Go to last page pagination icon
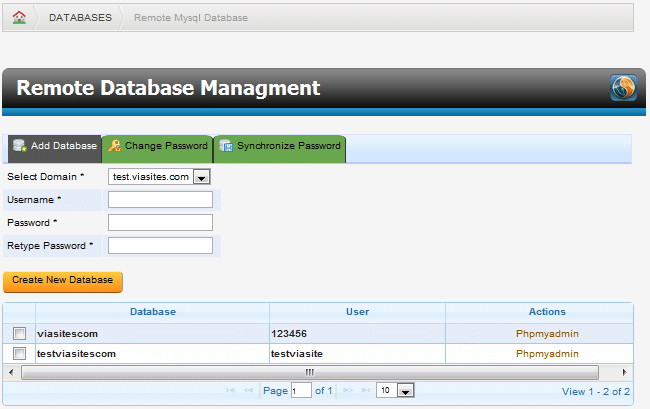The image size is (650, 409). tap(365, 391)
